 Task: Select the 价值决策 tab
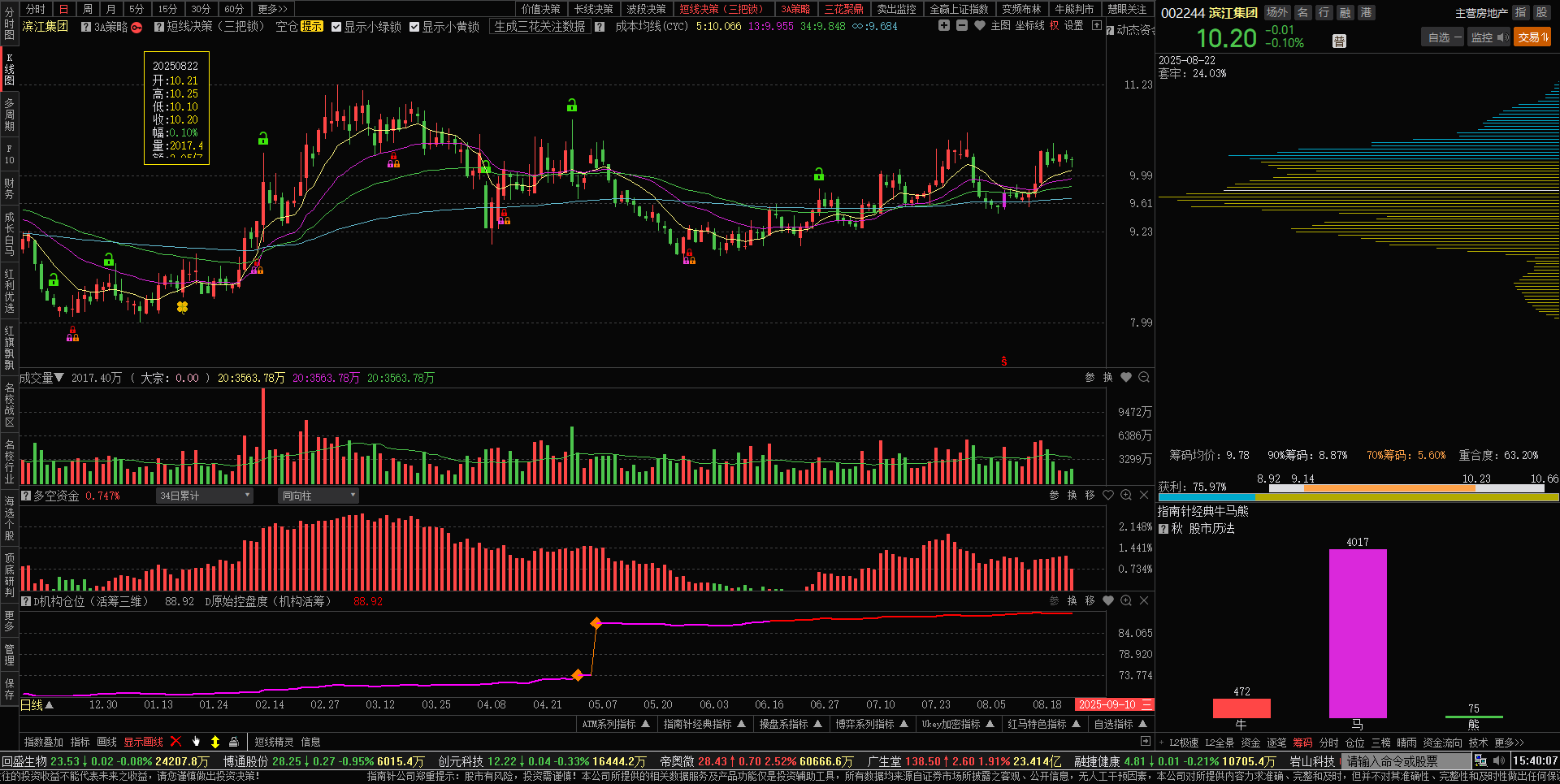[541, 9]
